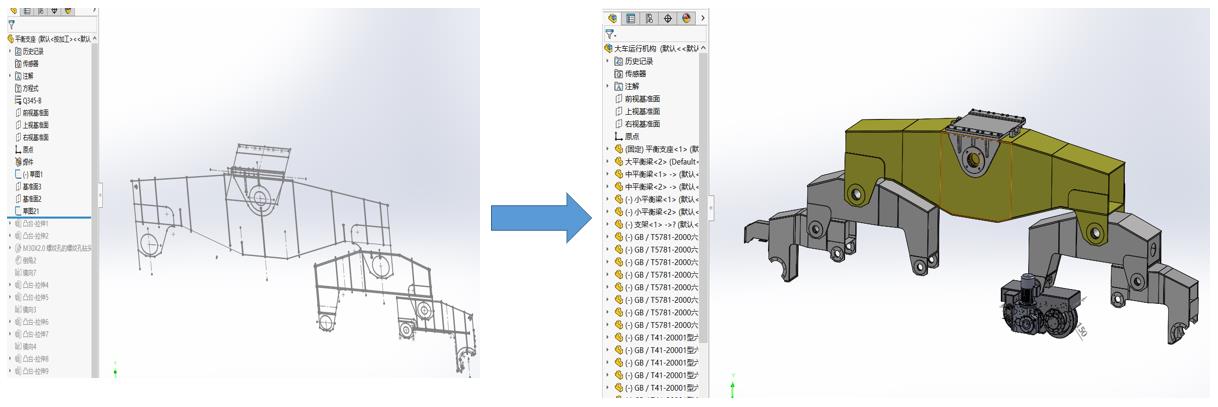The width and height of the screenshot is (1218, 407).
Task: Select the Q345-B material in the part tree
Action: (32, 100)
